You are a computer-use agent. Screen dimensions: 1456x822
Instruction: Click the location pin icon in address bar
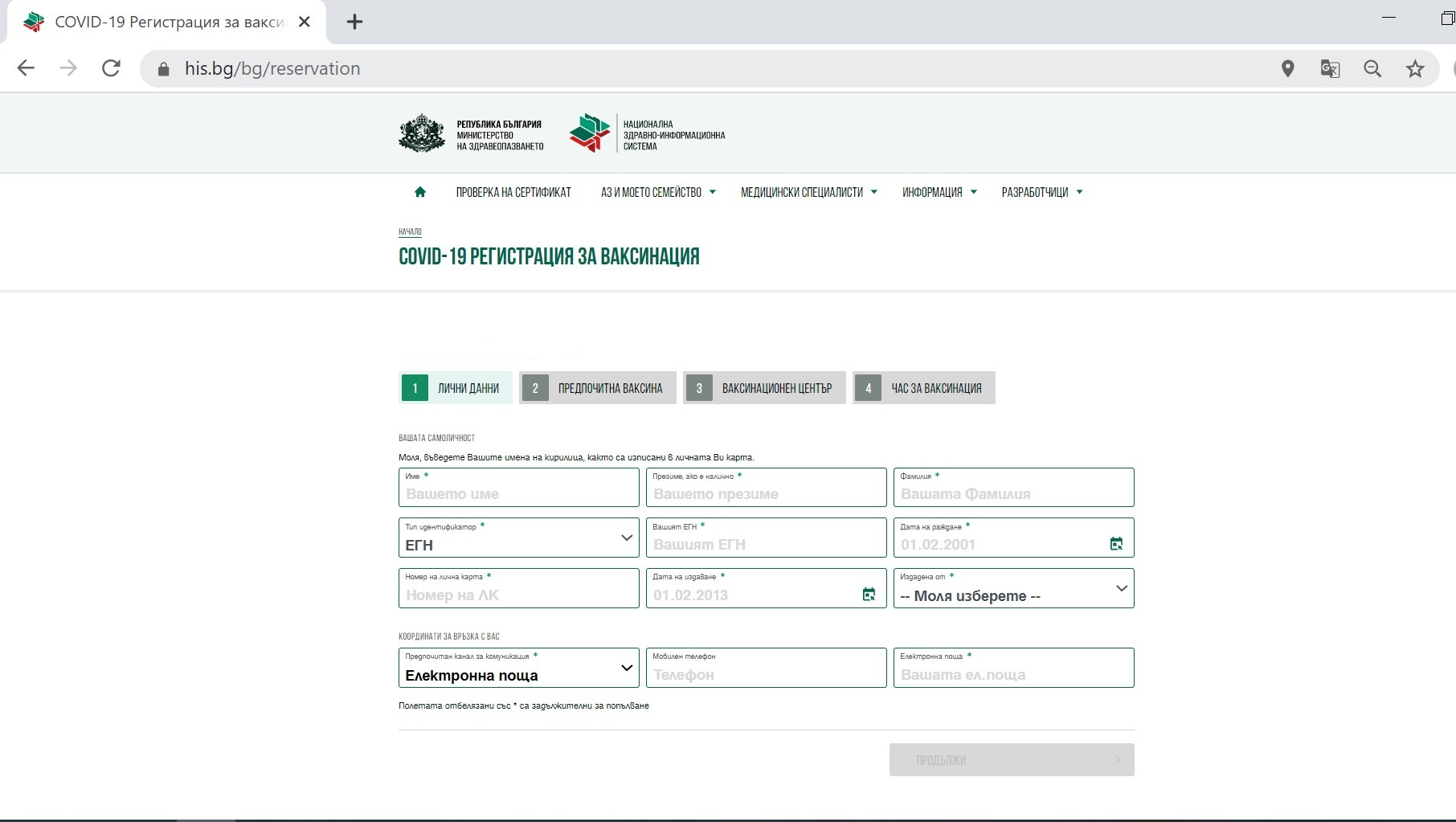point(1287,69)
